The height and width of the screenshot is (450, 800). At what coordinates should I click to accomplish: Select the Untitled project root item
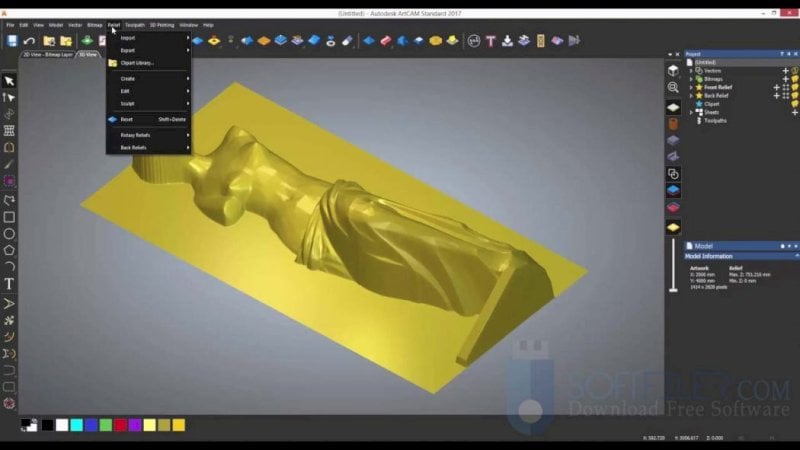(x=706, y=62)
